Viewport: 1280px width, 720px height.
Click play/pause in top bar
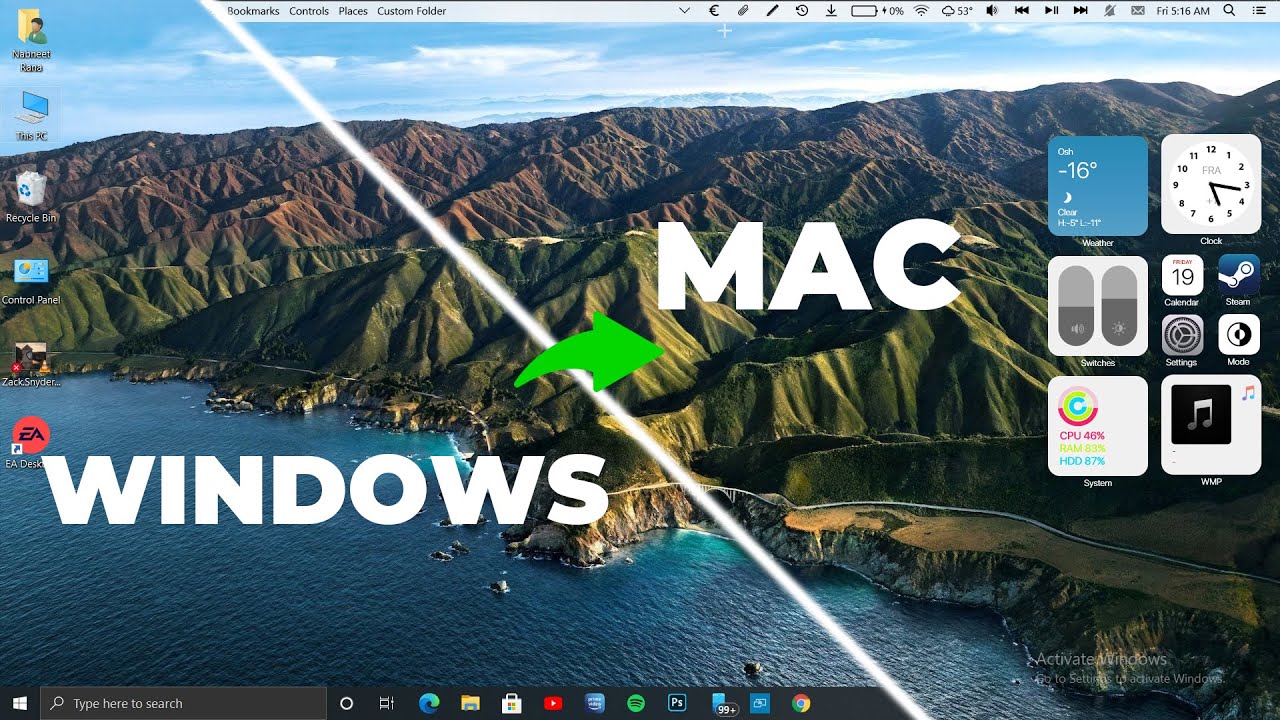pos(1051,11)
